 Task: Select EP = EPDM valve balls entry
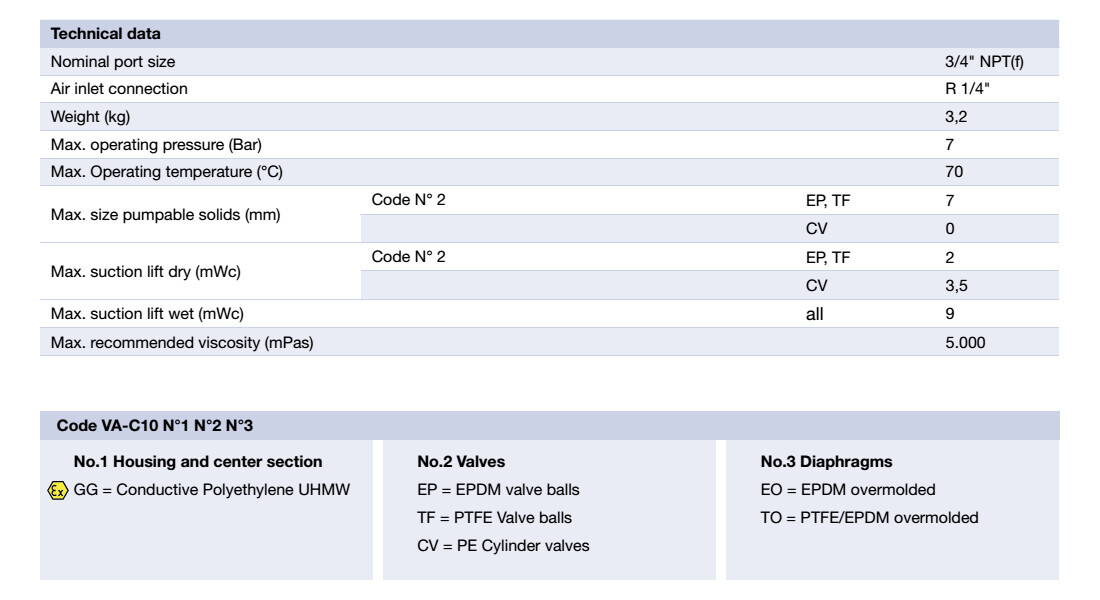click(x=498, y=490)
